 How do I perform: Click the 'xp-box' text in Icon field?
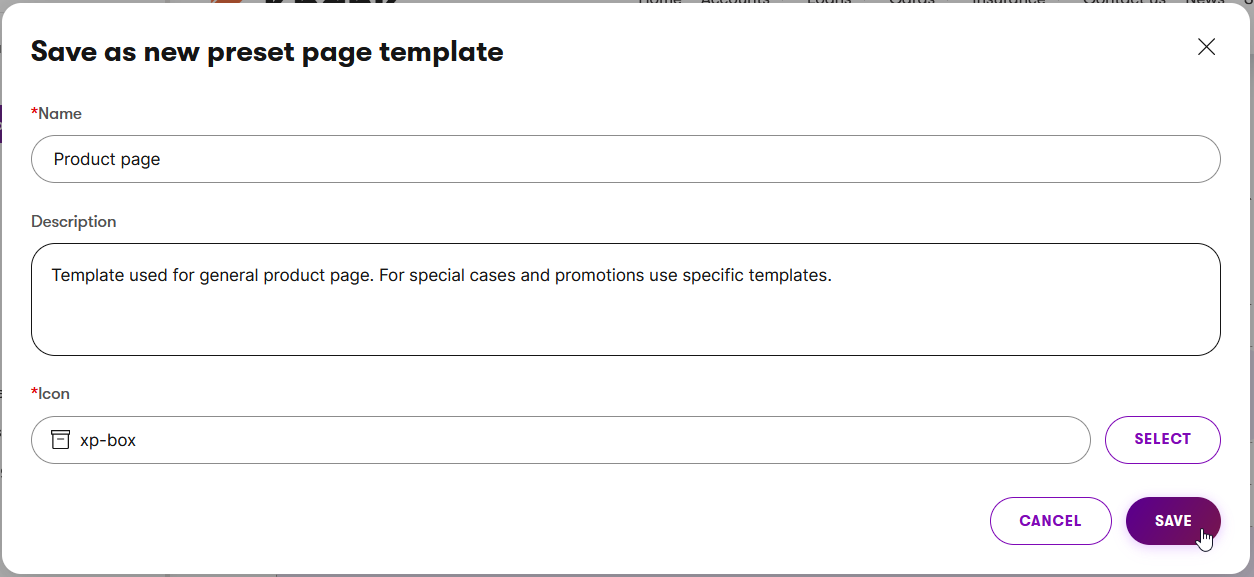click(x=108, y=440)
